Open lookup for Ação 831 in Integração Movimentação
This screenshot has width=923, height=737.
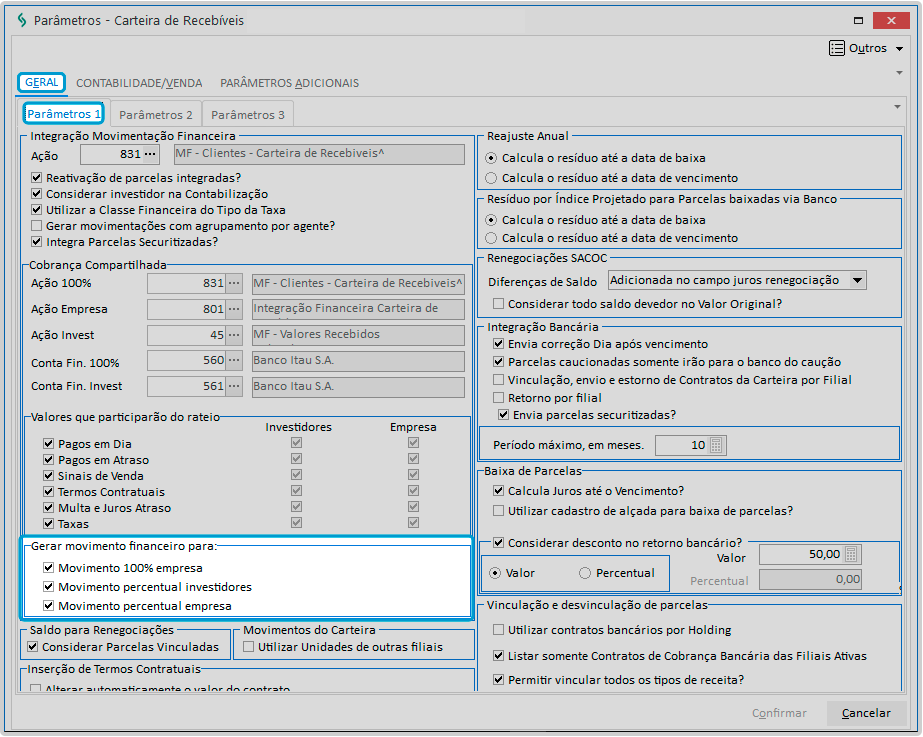[151, 154]
